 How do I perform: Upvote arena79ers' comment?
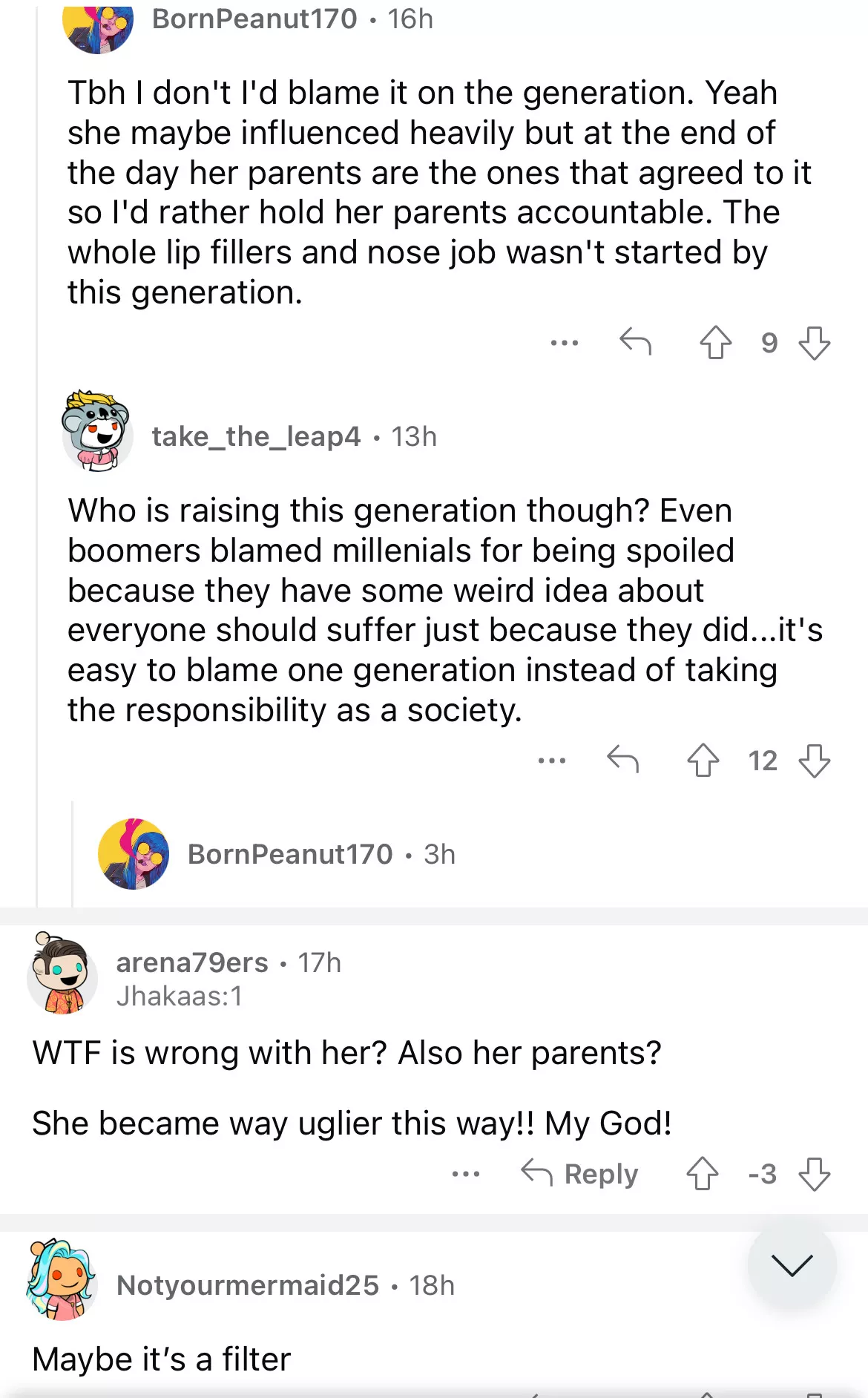click(x=702, y=1174)
